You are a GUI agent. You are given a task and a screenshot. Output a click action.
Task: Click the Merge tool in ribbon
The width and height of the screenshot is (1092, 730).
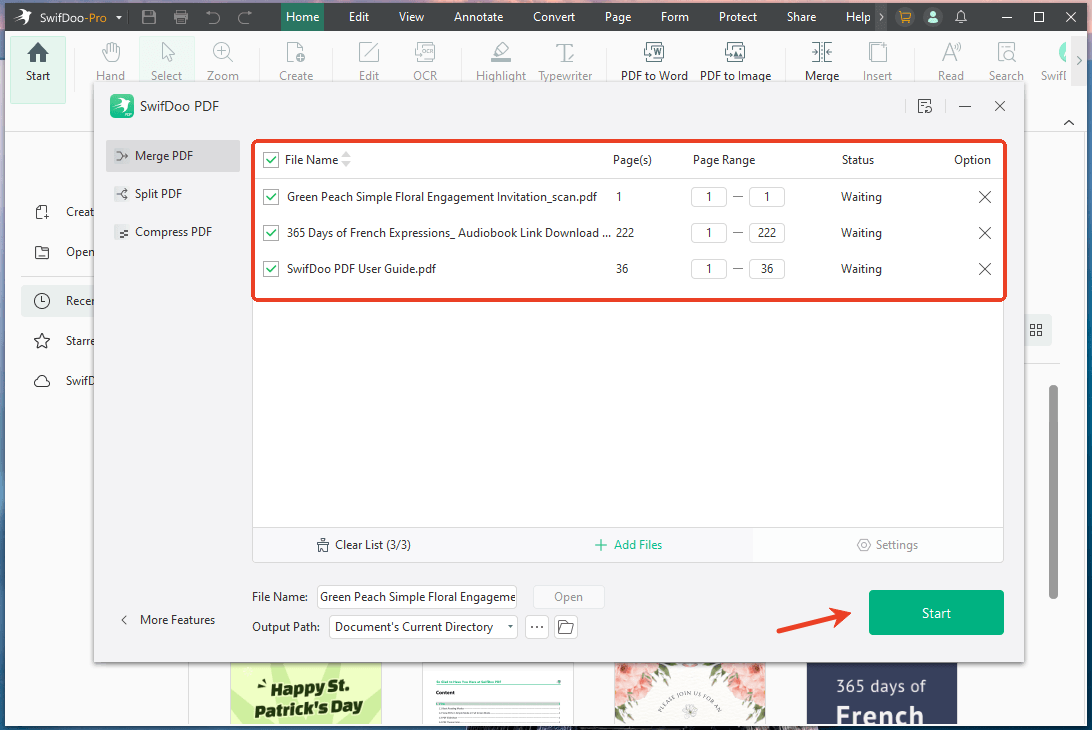point(822,62)
